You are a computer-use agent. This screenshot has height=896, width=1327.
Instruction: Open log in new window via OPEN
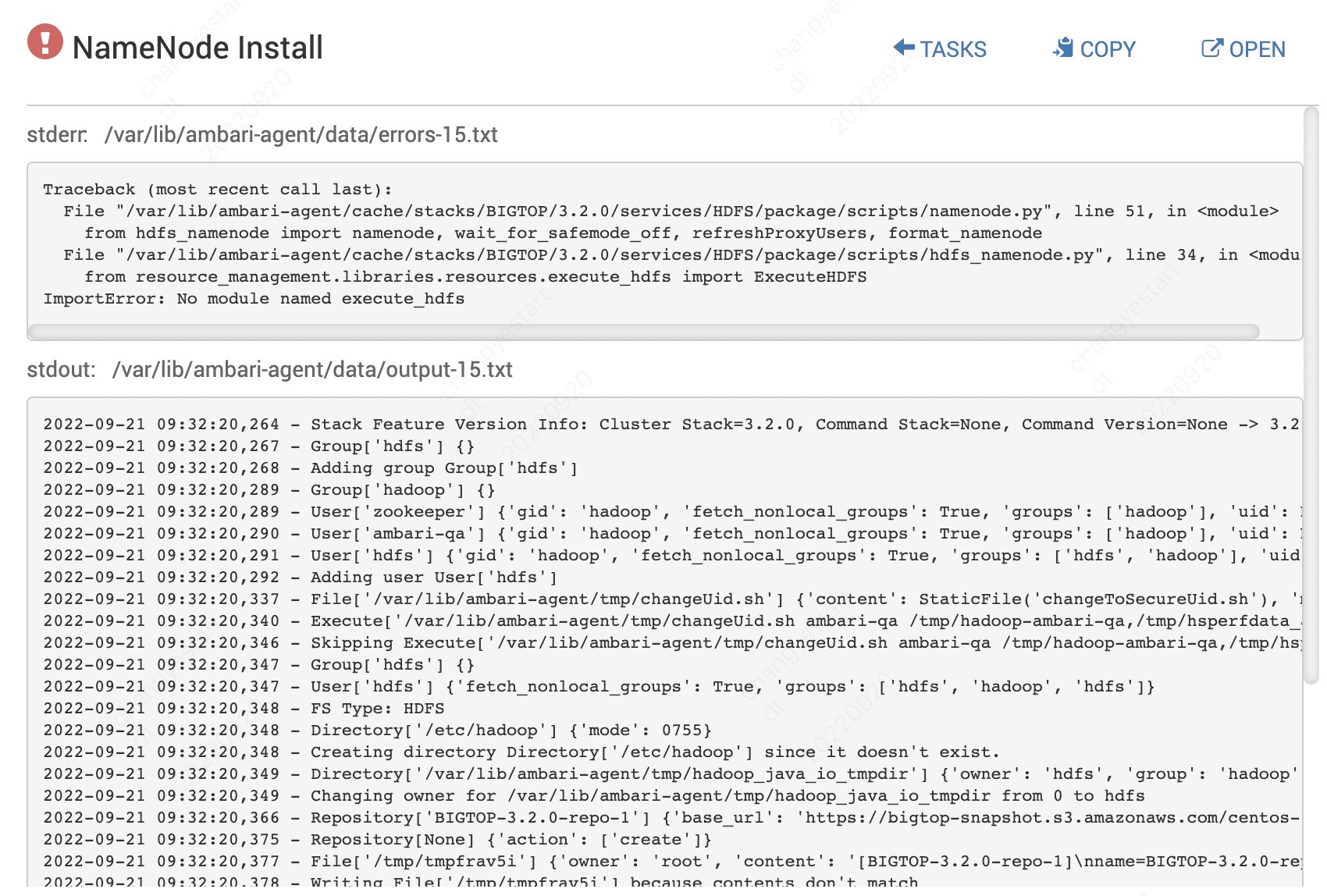click(1243, 48)
